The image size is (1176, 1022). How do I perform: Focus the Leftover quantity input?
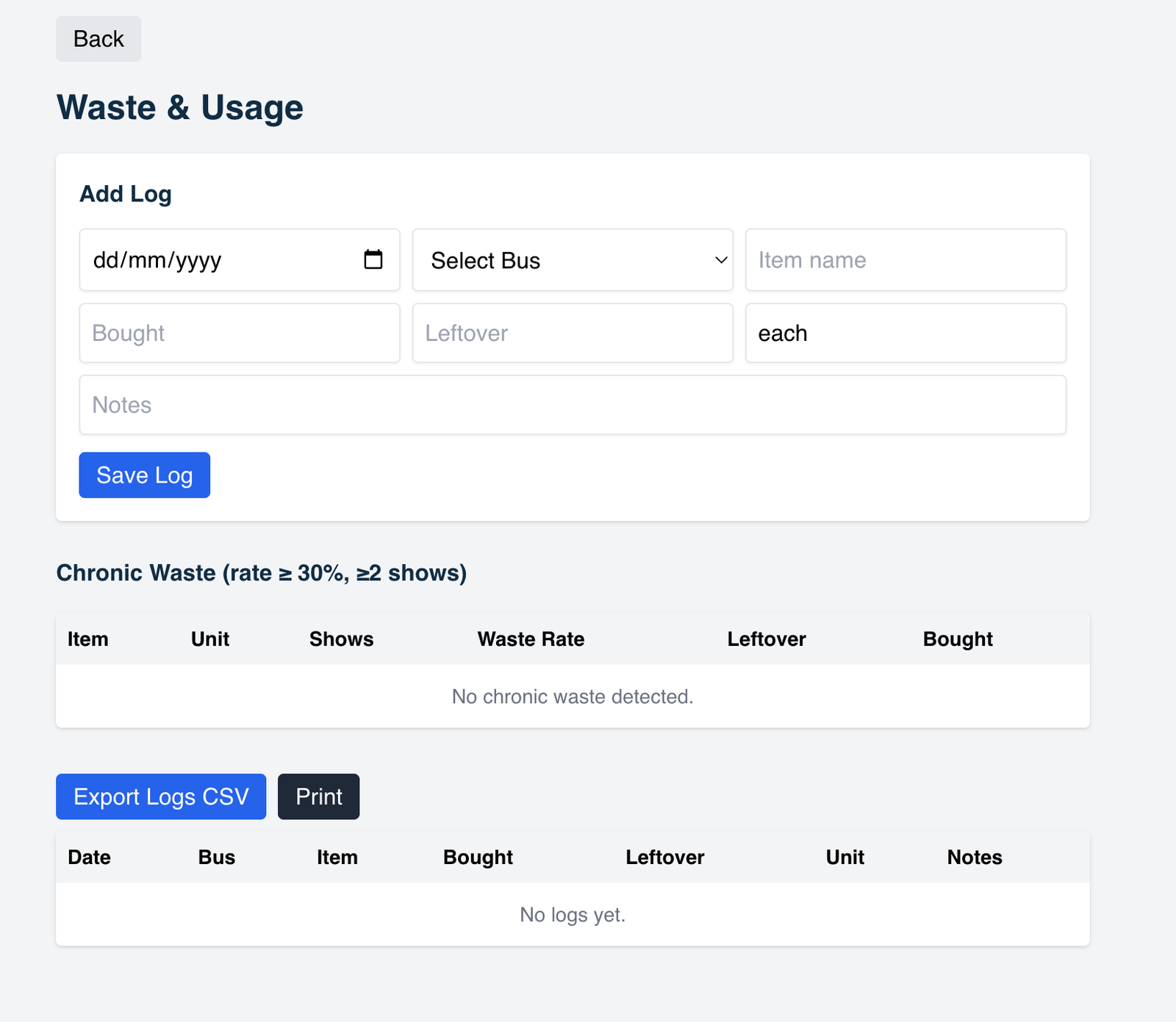(572, 333)
